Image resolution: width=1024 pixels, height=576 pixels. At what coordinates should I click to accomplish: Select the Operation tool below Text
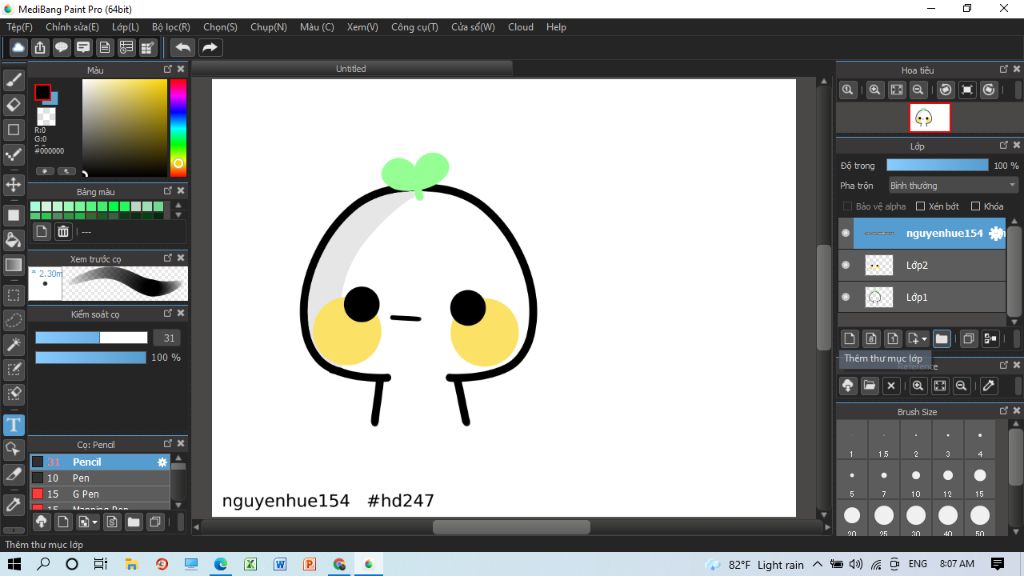pos(14,449)
